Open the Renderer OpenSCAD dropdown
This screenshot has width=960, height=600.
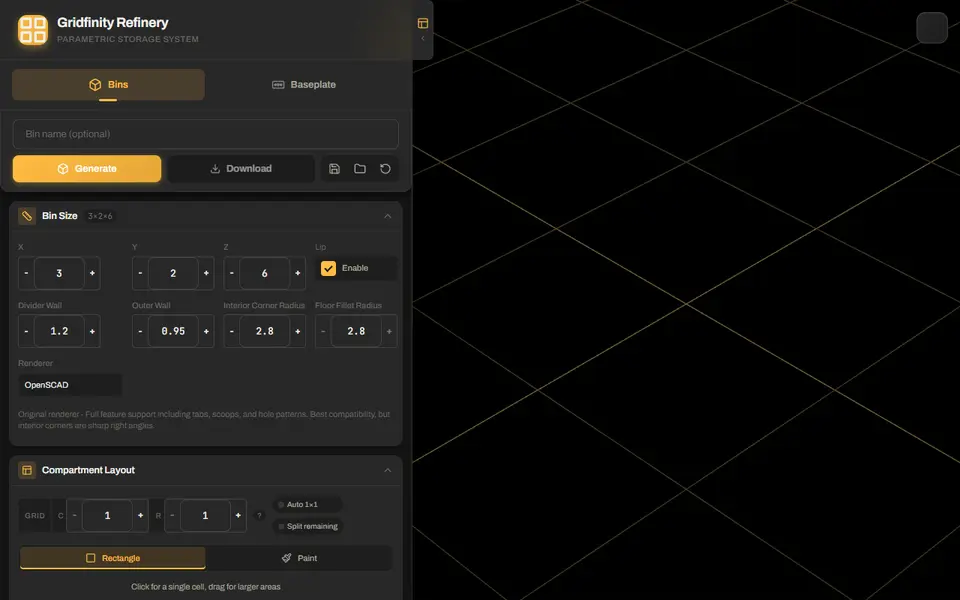coord(70,385)
